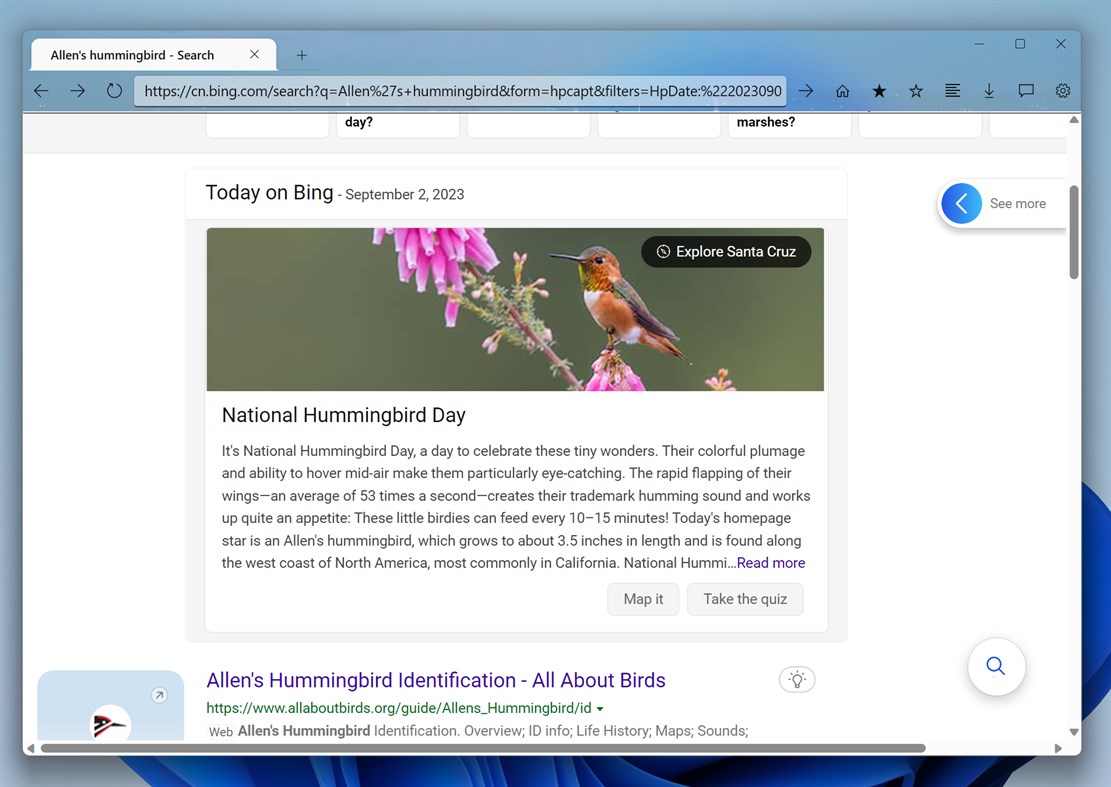Open the Read more link about Hummingbird Day
Viewport: 1111px width, 787px height.
(770, 562)
